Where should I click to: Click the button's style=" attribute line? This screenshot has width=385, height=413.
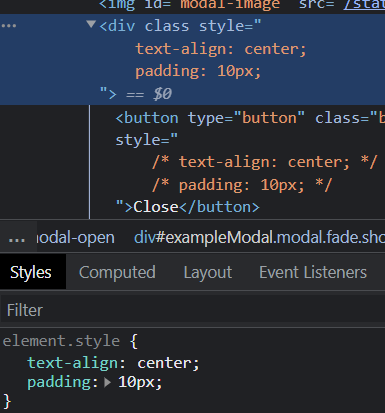[147, 140]
